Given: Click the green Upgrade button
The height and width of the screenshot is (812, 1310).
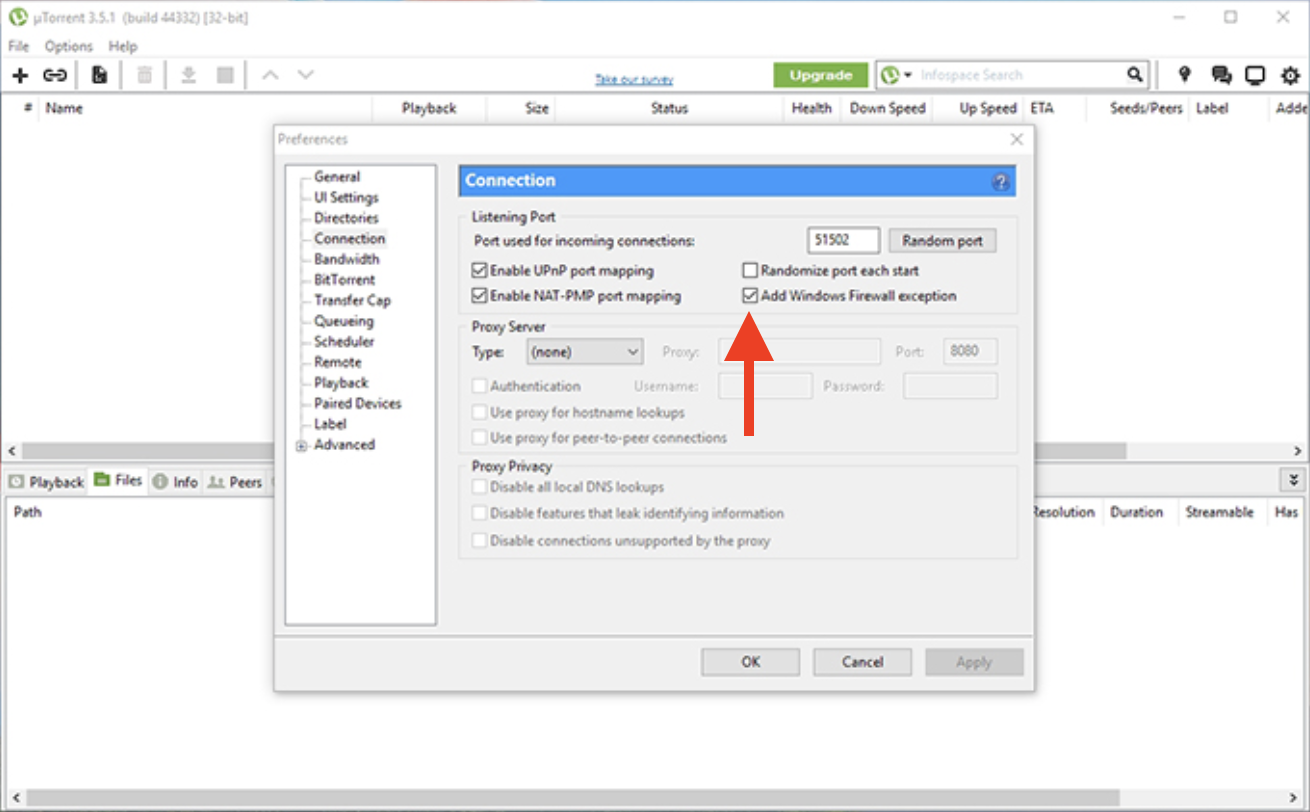Looking at the screenshot, I should [x=820, y=75].
